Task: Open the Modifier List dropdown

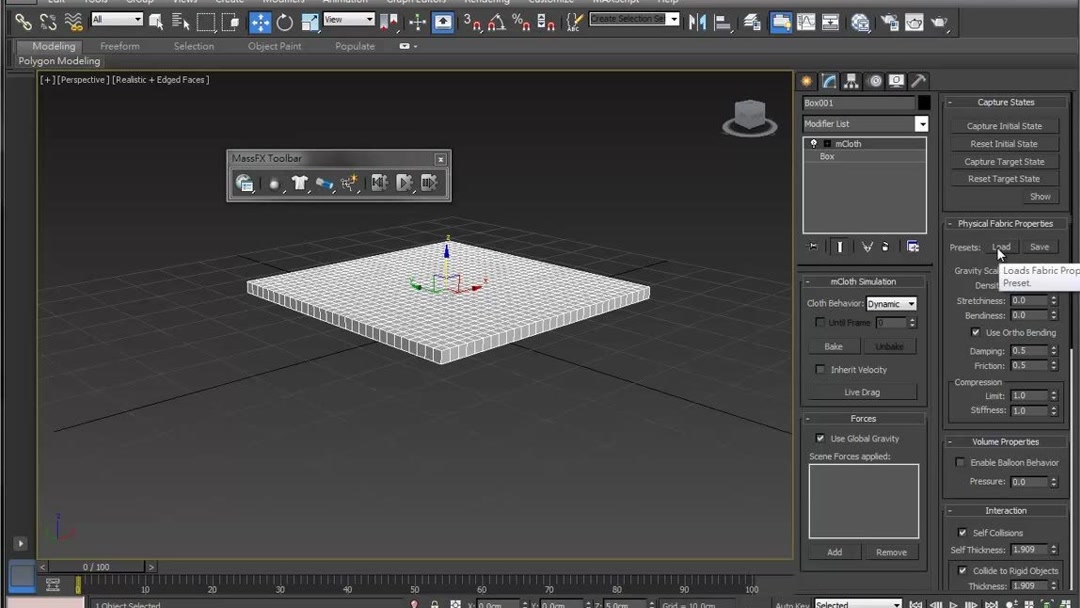Action: [x=923, y=123]
